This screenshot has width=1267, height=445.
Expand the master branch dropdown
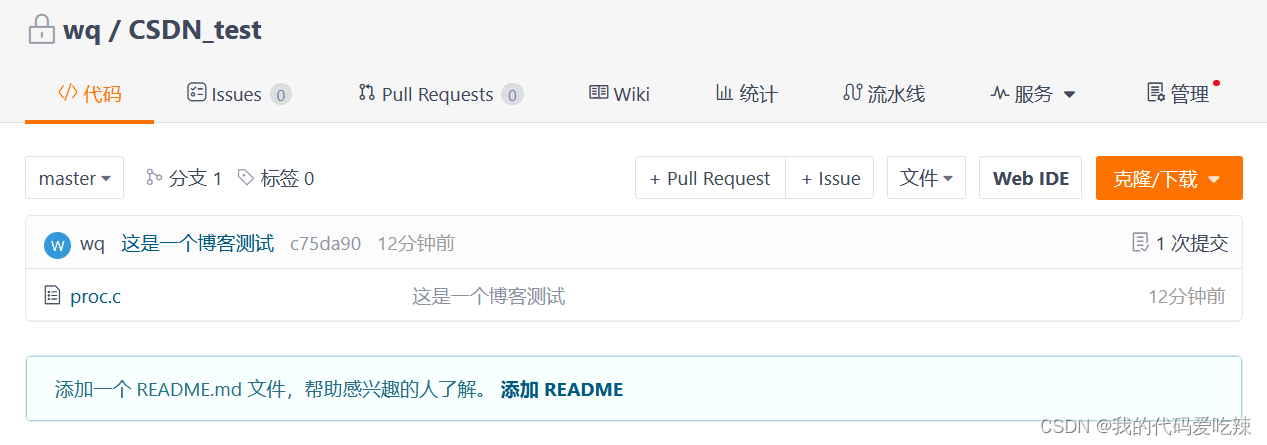coord(74,178)
